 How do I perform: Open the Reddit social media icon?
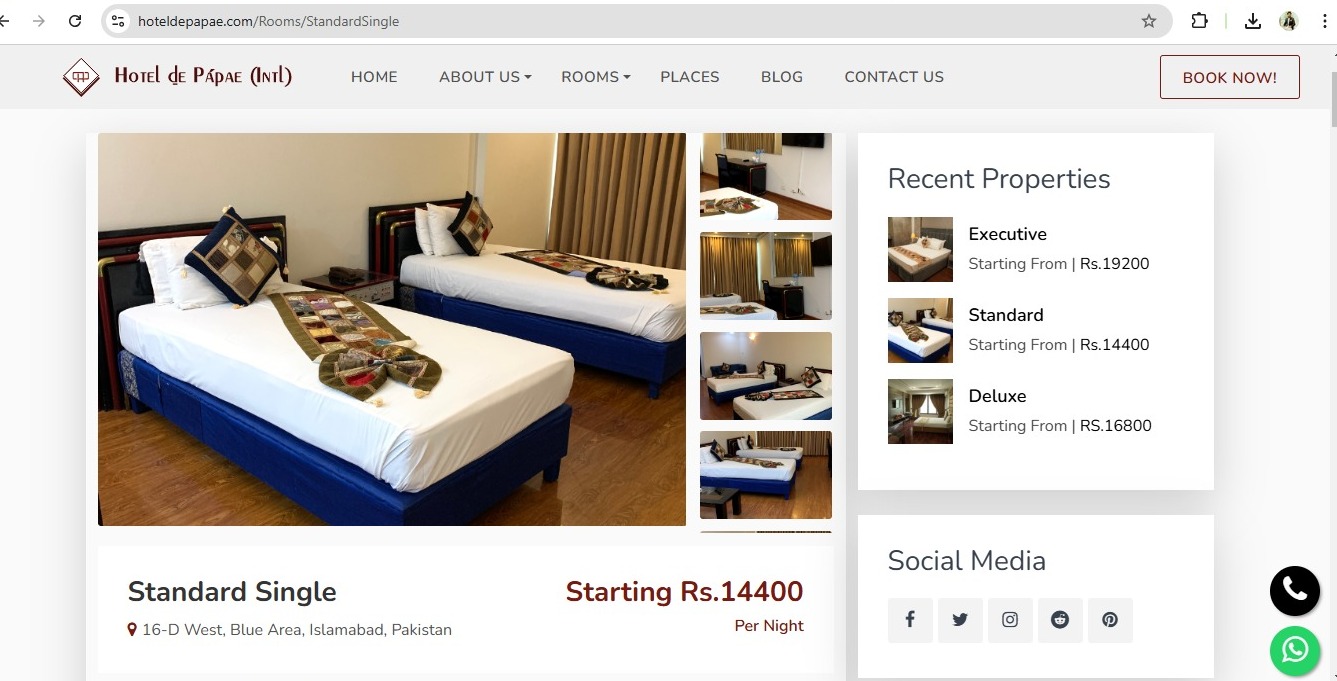pos(1060,620)
